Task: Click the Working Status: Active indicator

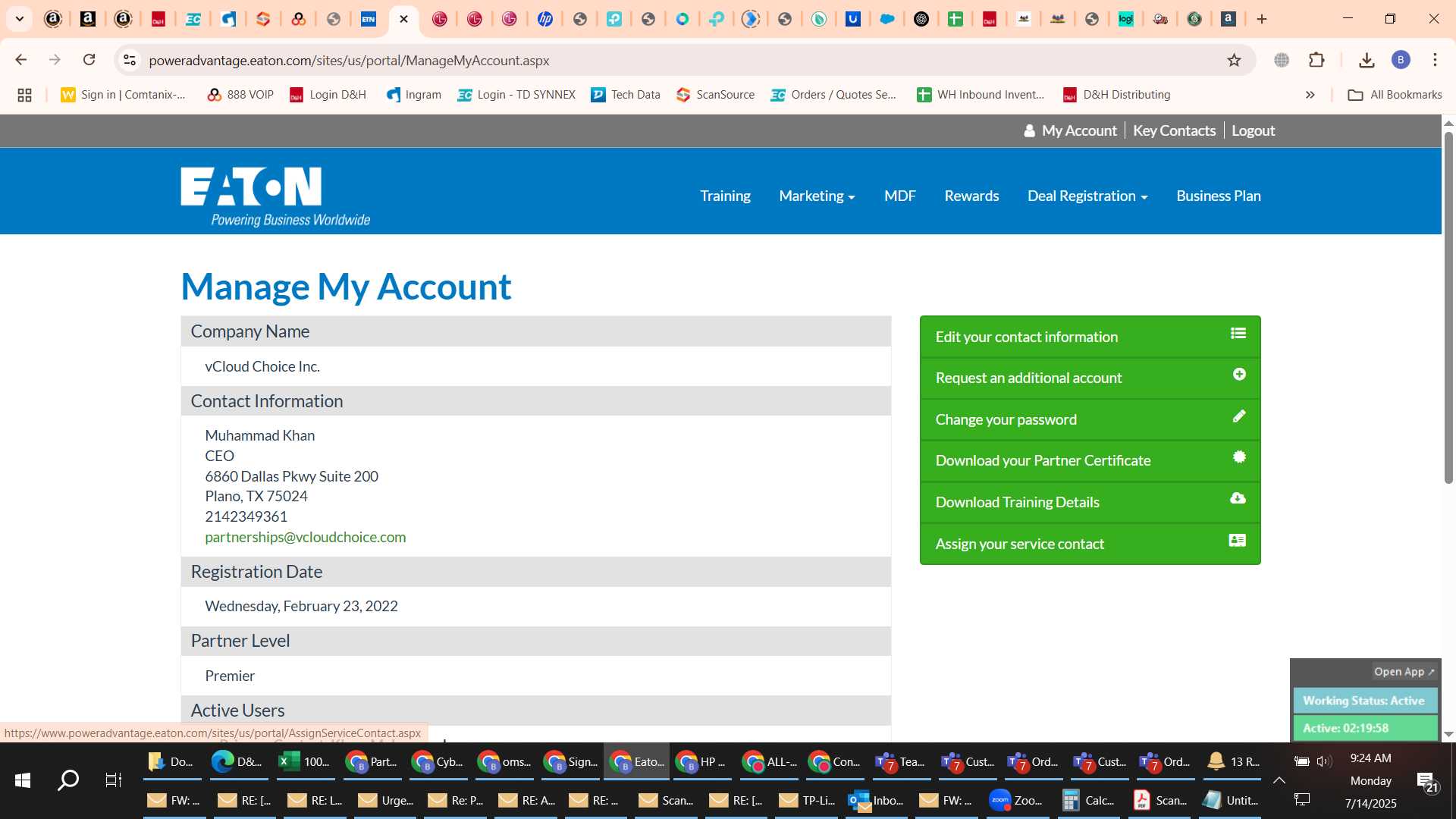Action: coord(1364,701)
